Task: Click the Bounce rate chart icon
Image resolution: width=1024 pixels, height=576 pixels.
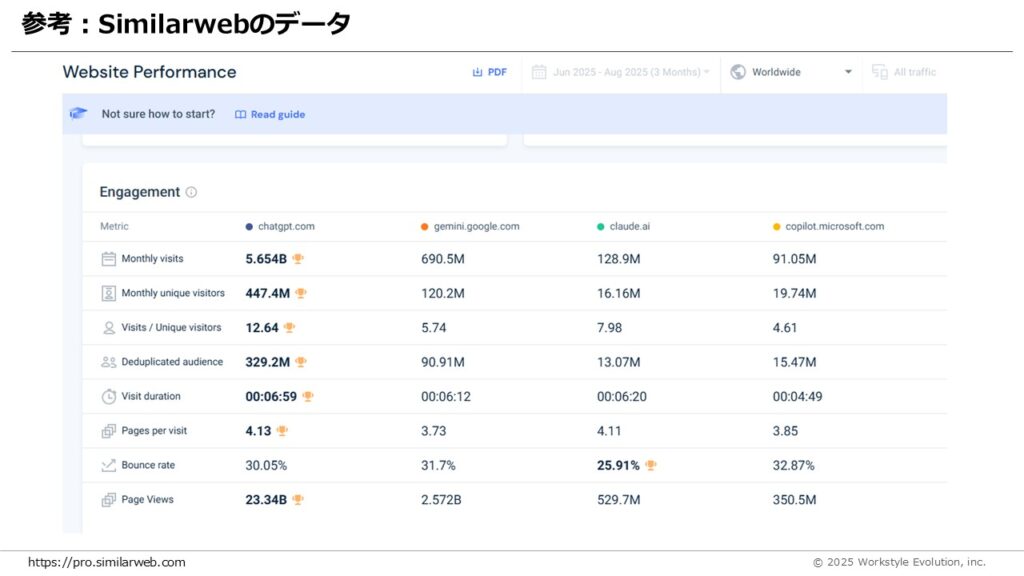Action: click(x=109, y=465)
